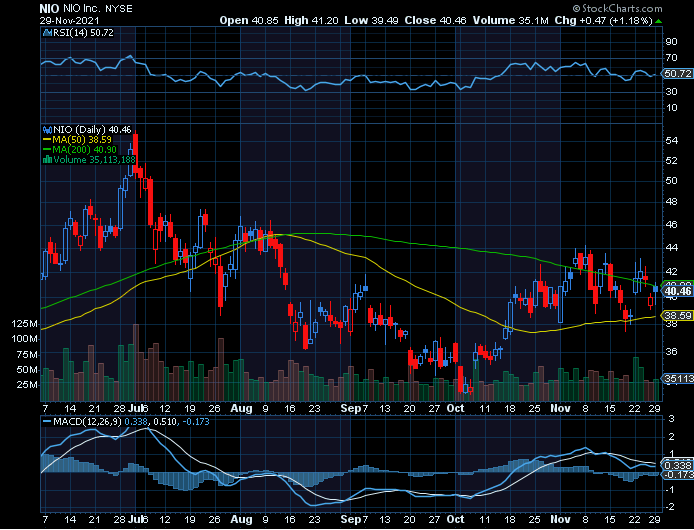The height and width of the screenshot is (530, 694).
Task: Click the MA(50) 38.59 legend text
Action: coord(82,140)
